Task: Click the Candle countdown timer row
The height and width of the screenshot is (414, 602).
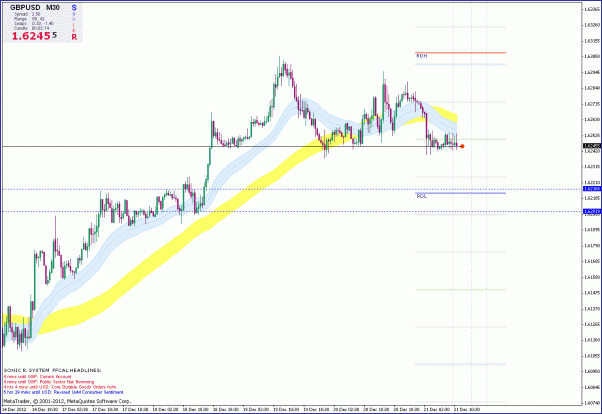Action: point(31,28)
